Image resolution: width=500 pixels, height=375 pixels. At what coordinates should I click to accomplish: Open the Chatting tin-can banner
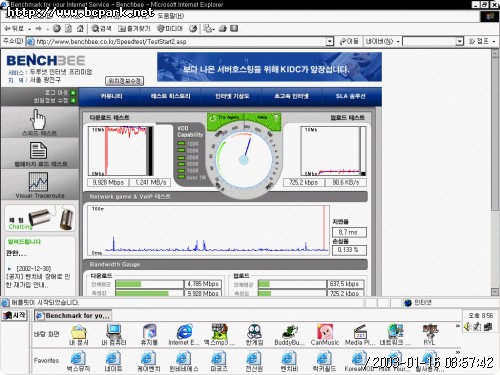(40, 218)
